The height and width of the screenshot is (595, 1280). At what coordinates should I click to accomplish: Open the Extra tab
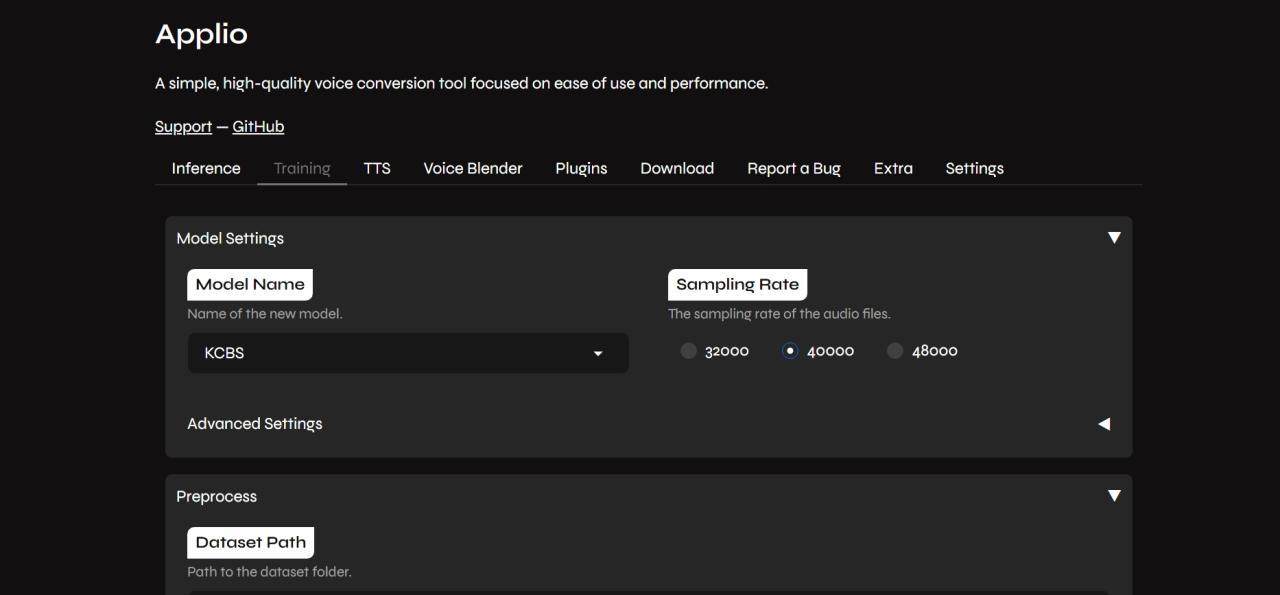893,168
